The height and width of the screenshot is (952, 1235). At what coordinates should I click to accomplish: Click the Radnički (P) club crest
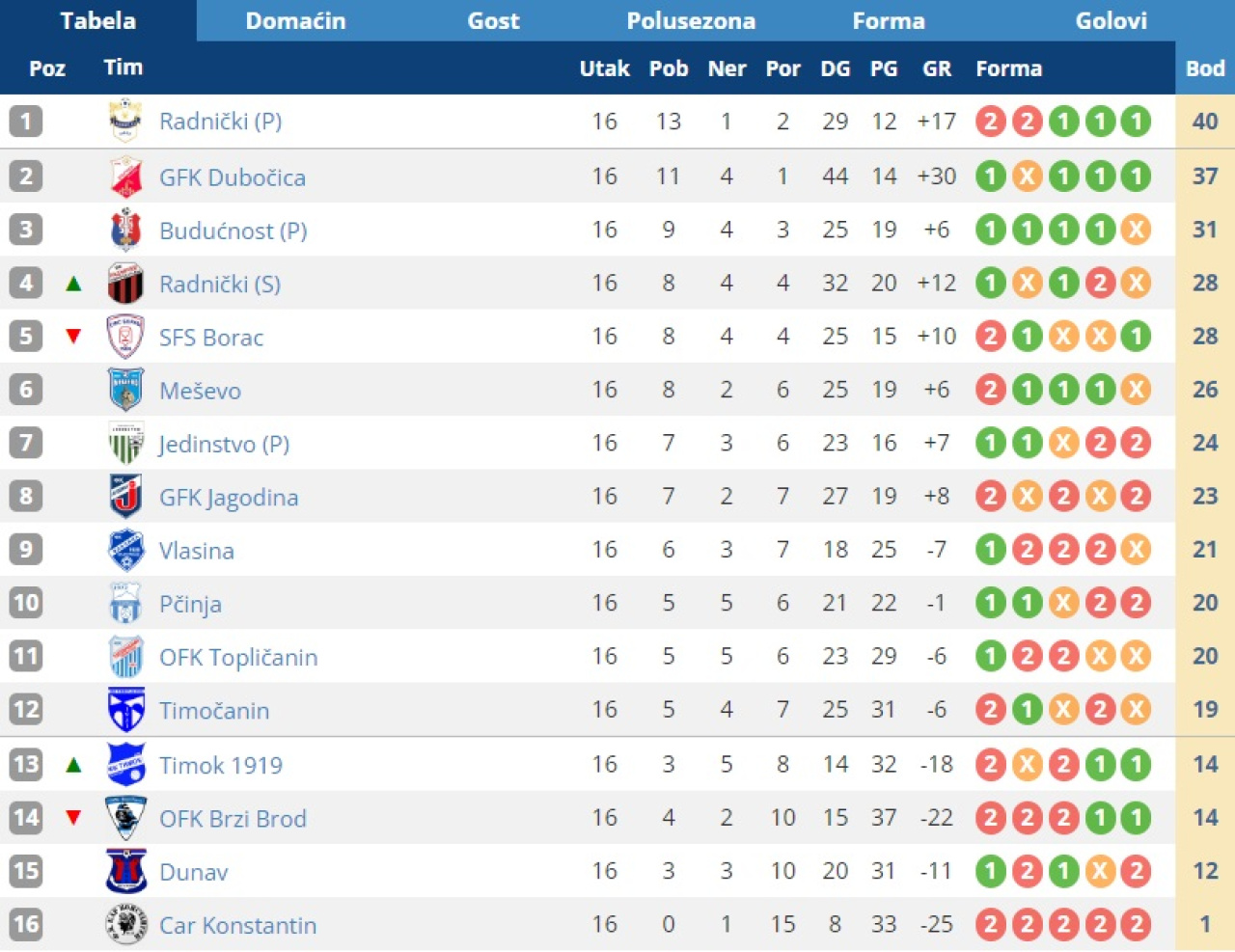click(125, 122)
